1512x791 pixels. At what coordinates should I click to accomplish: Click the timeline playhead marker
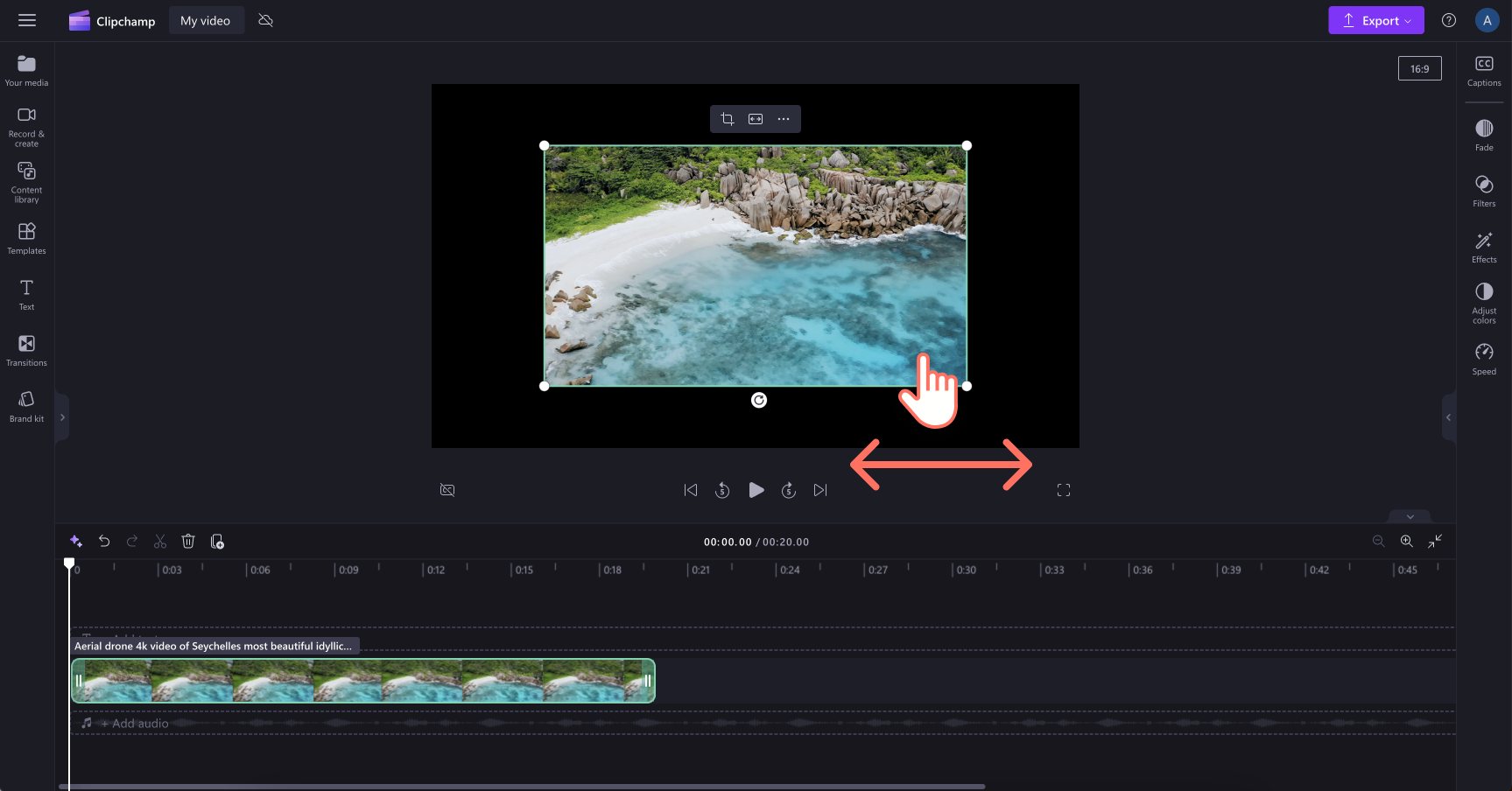pos(69,563)
